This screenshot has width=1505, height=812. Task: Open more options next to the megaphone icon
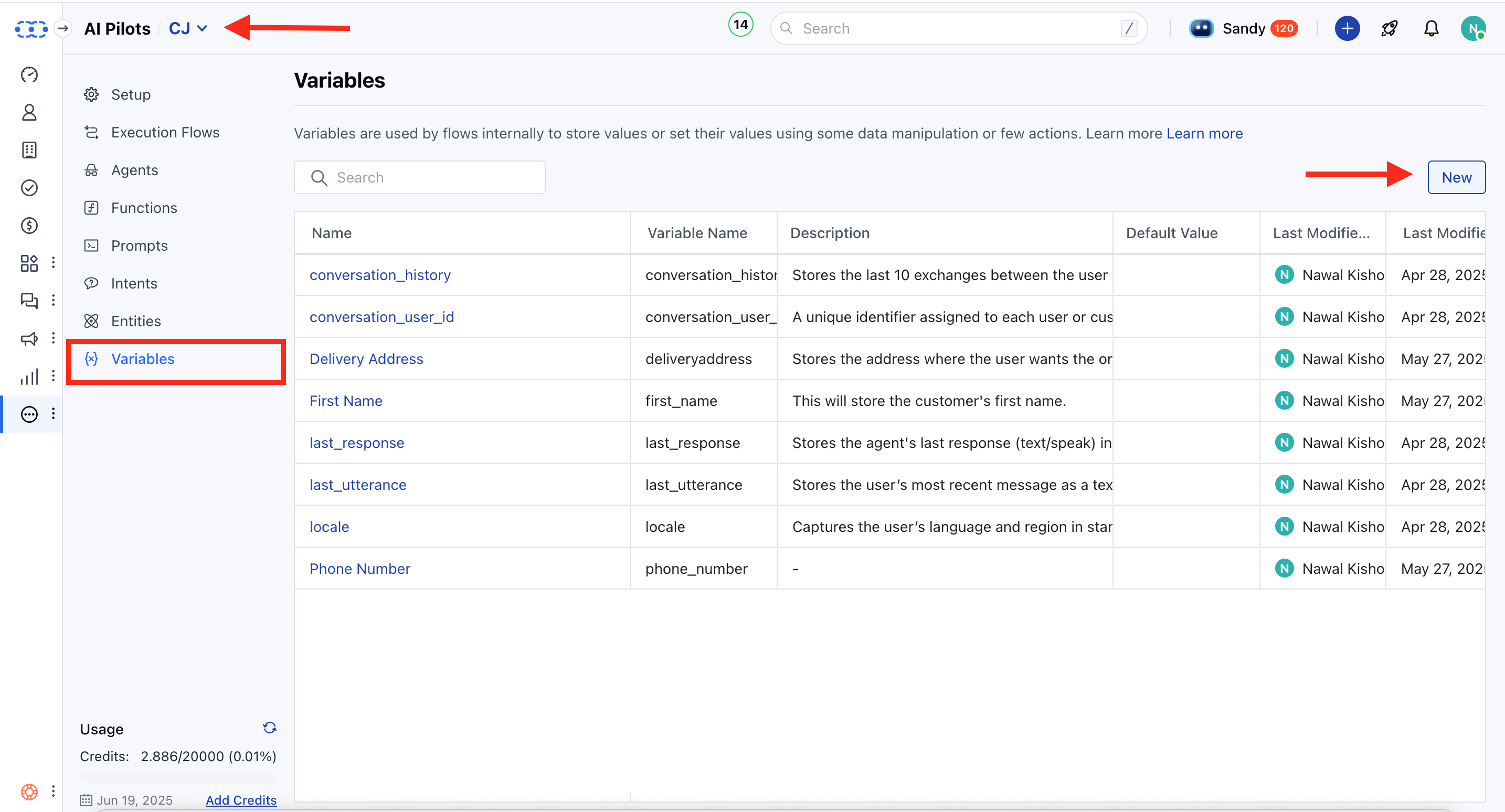53,338
